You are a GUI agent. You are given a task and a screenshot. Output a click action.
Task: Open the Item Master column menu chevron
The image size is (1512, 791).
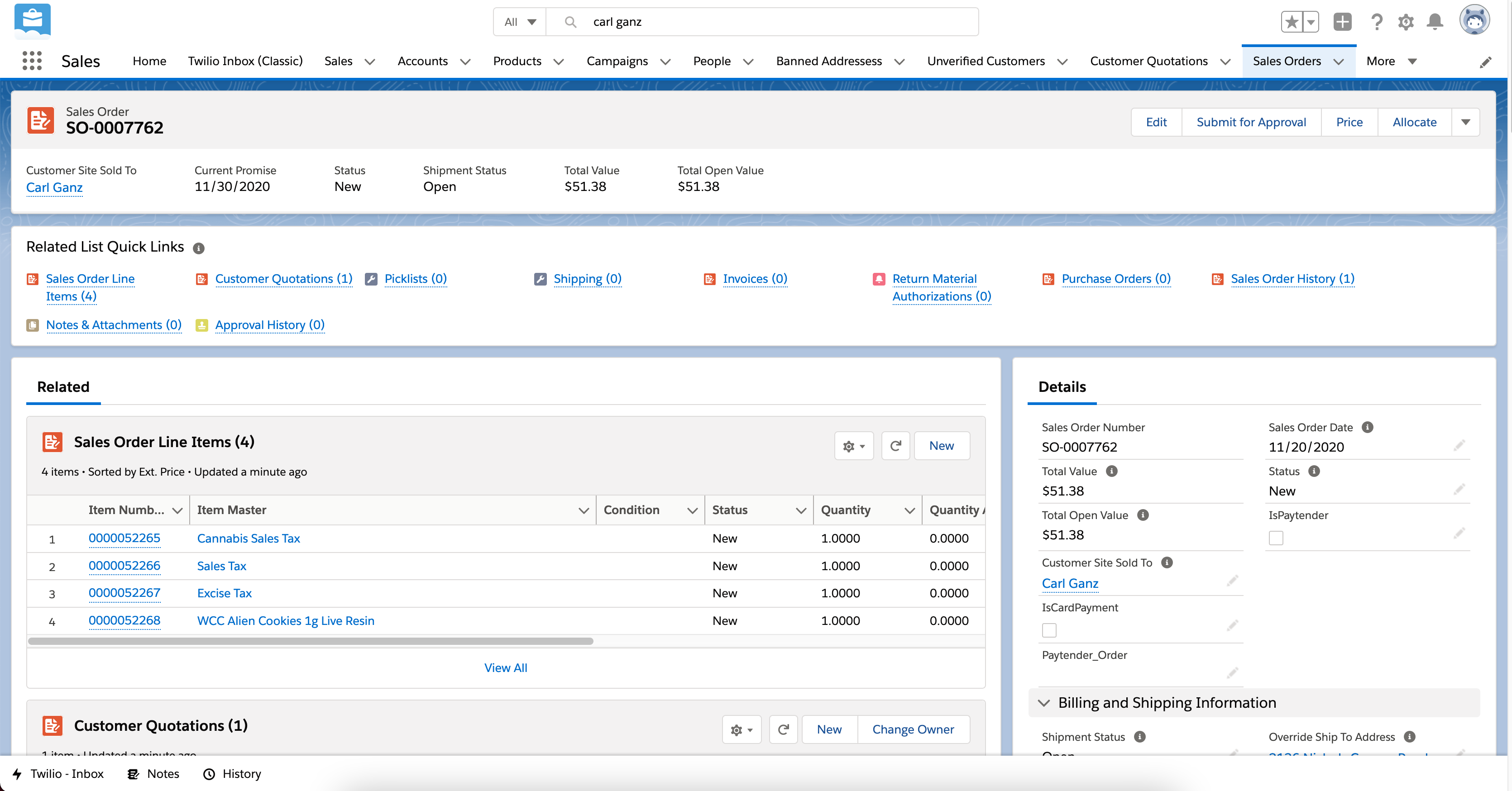(x=584, y=511)
